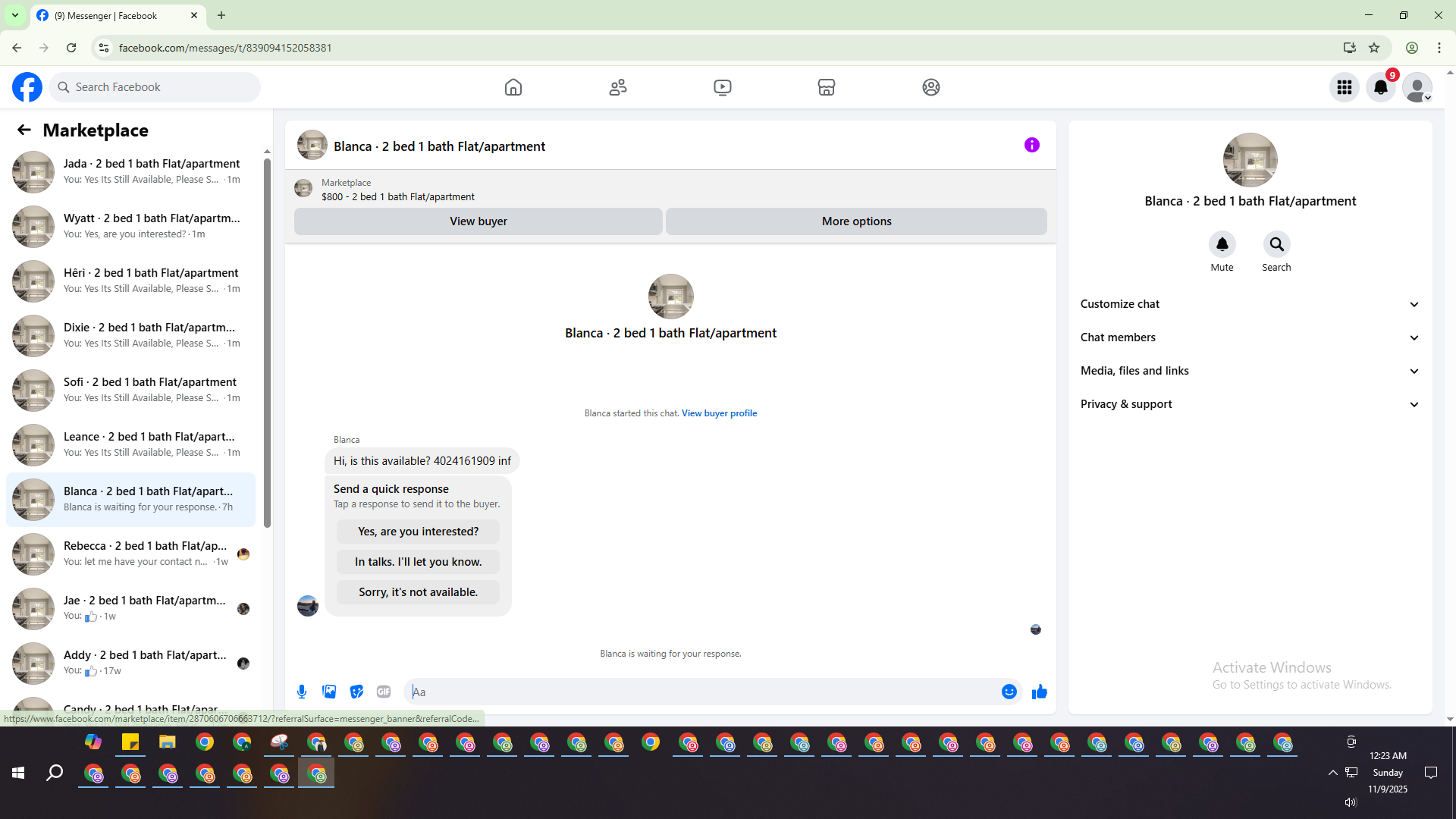The height and width of the screenshot is (819, 1456).
Task: Open the Marketplace icon in top navigation
Action: coord(826,87)
